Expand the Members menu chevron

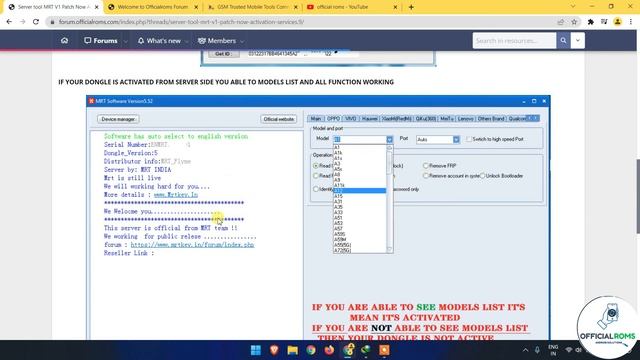(242, 41)
